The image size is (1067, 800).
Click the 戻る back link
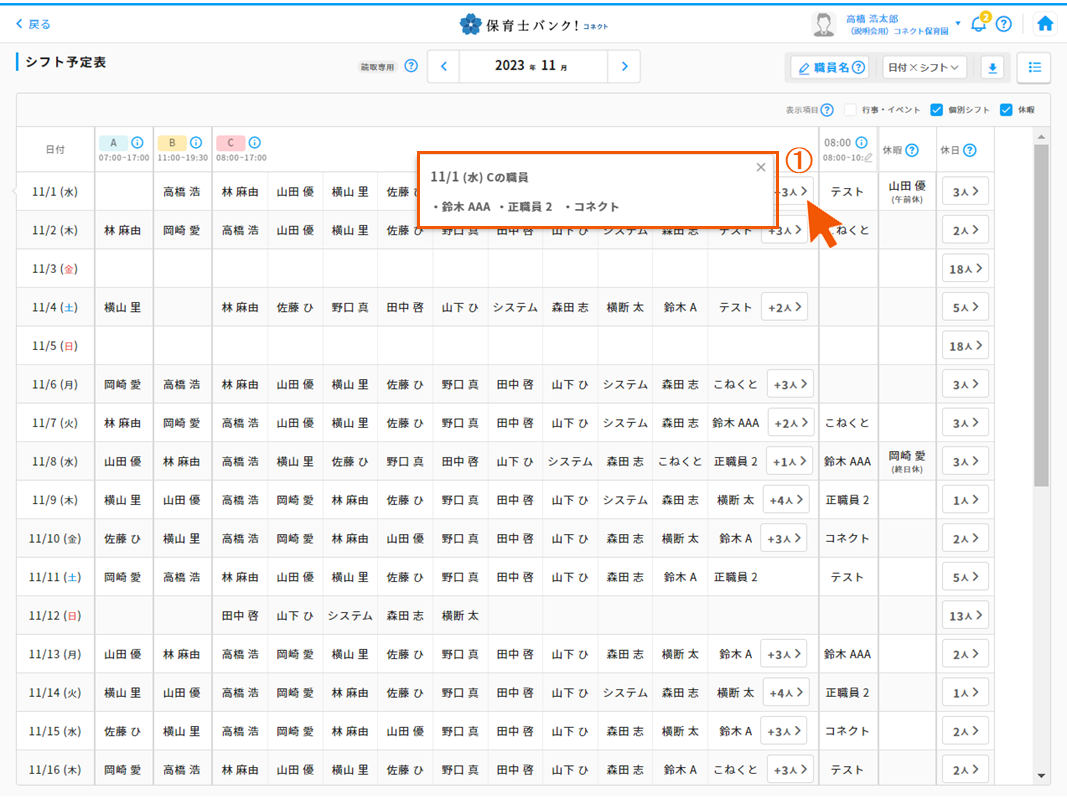pyautogui.click(x=33, y=24)
